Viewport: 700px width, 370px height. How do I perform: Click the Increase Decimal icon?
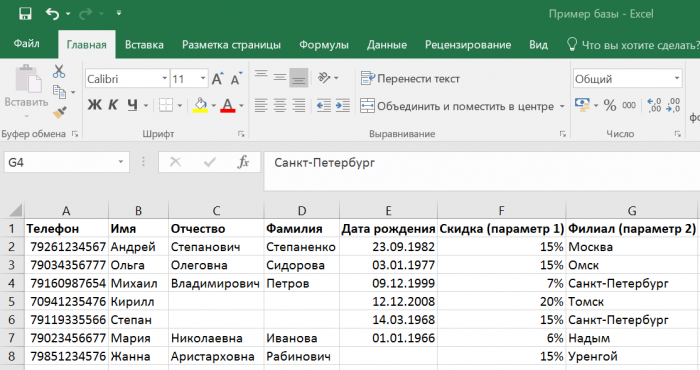click(654, 105)
